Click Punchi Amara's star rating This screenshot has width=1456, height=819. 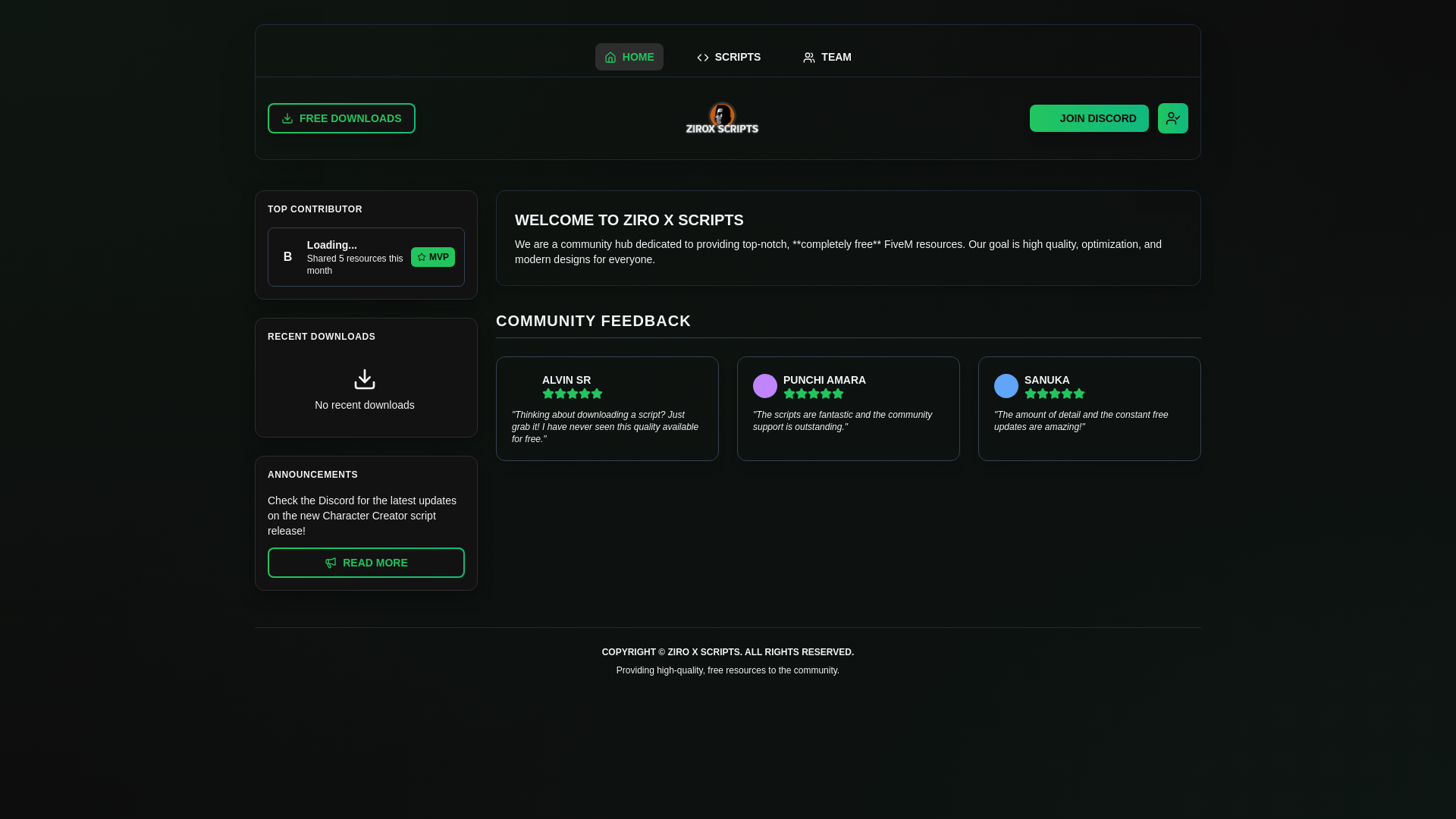814,394
